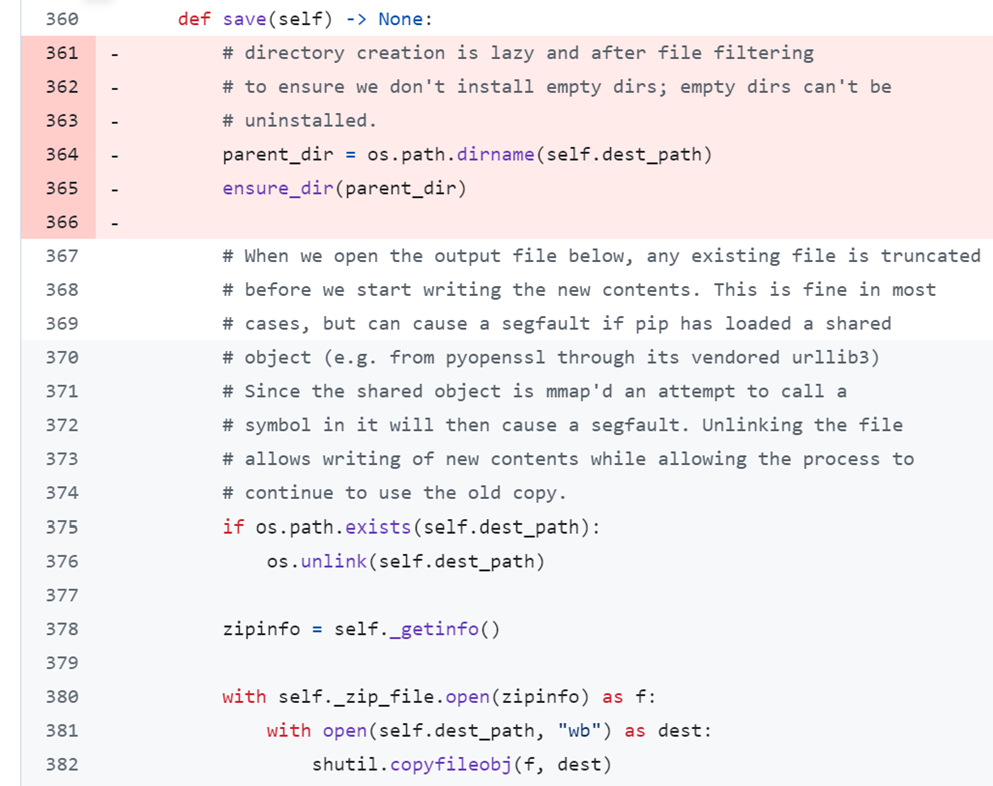Click line number 382
993x786 pixels.
pyautogui.click(x=62, y=764)
